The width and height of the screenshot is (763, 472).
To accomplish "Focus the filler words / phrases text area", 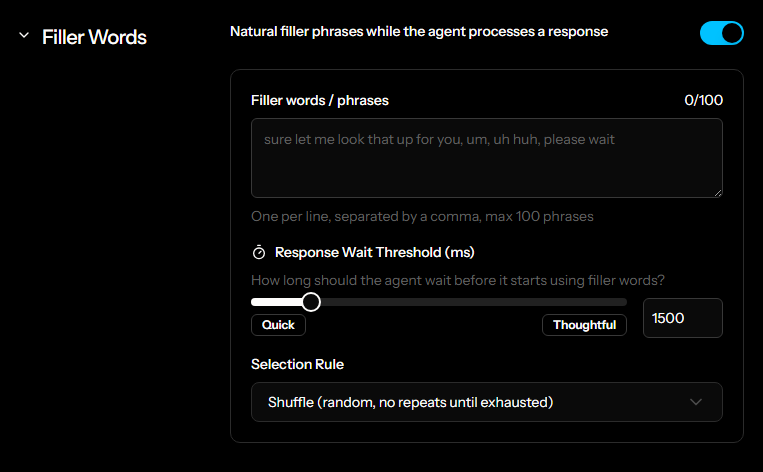I will 486,158.
